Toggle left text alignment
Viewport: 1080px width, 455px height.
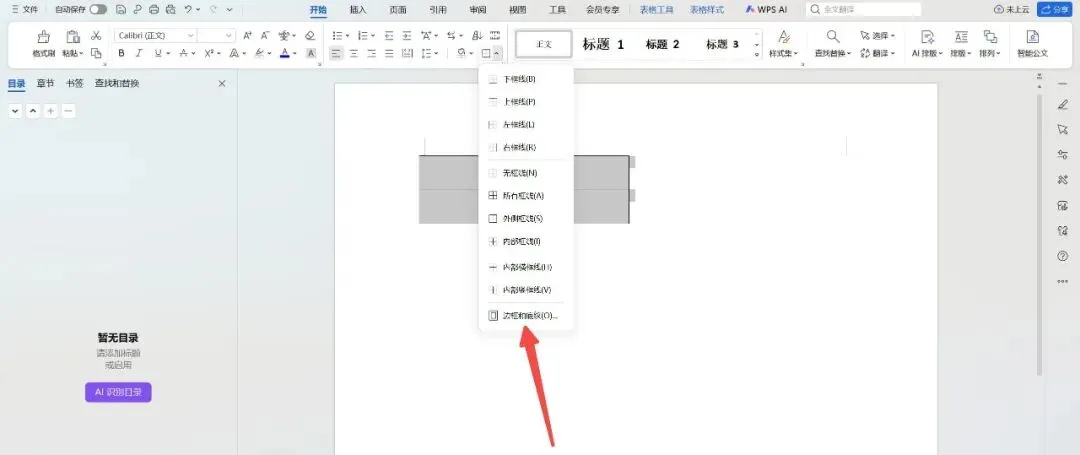[335, 53]
